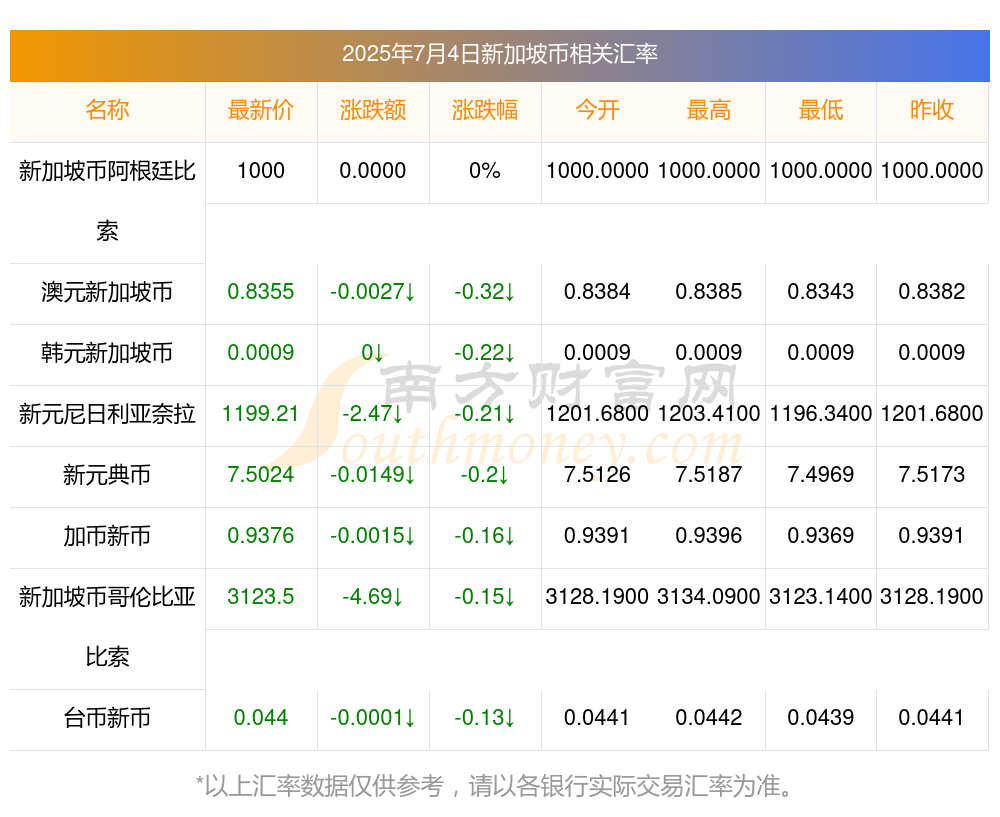Select the 昨收 column header

coord(932,110)
